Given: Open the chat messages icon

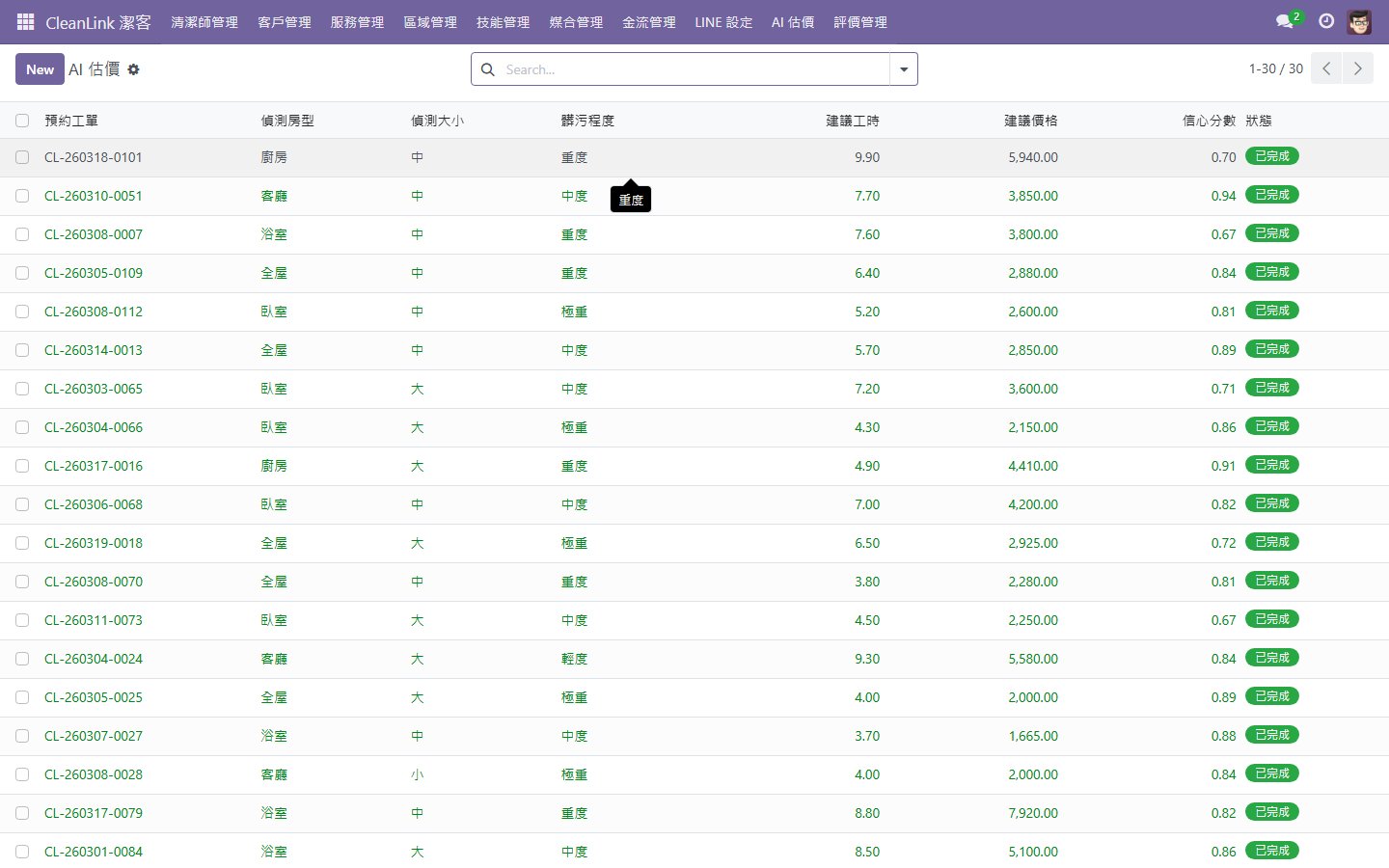Looking at the screenshot, I should (1284, 21).
